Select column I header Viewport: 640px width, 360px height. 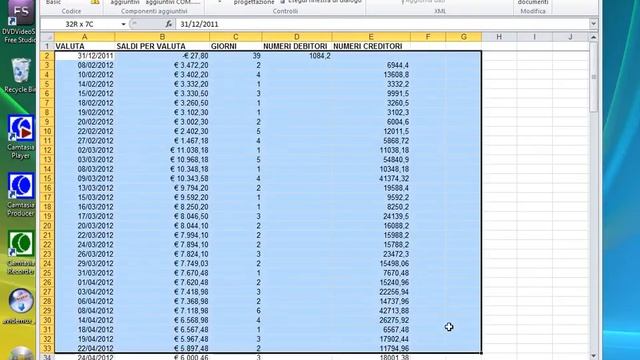pos(534,37)
